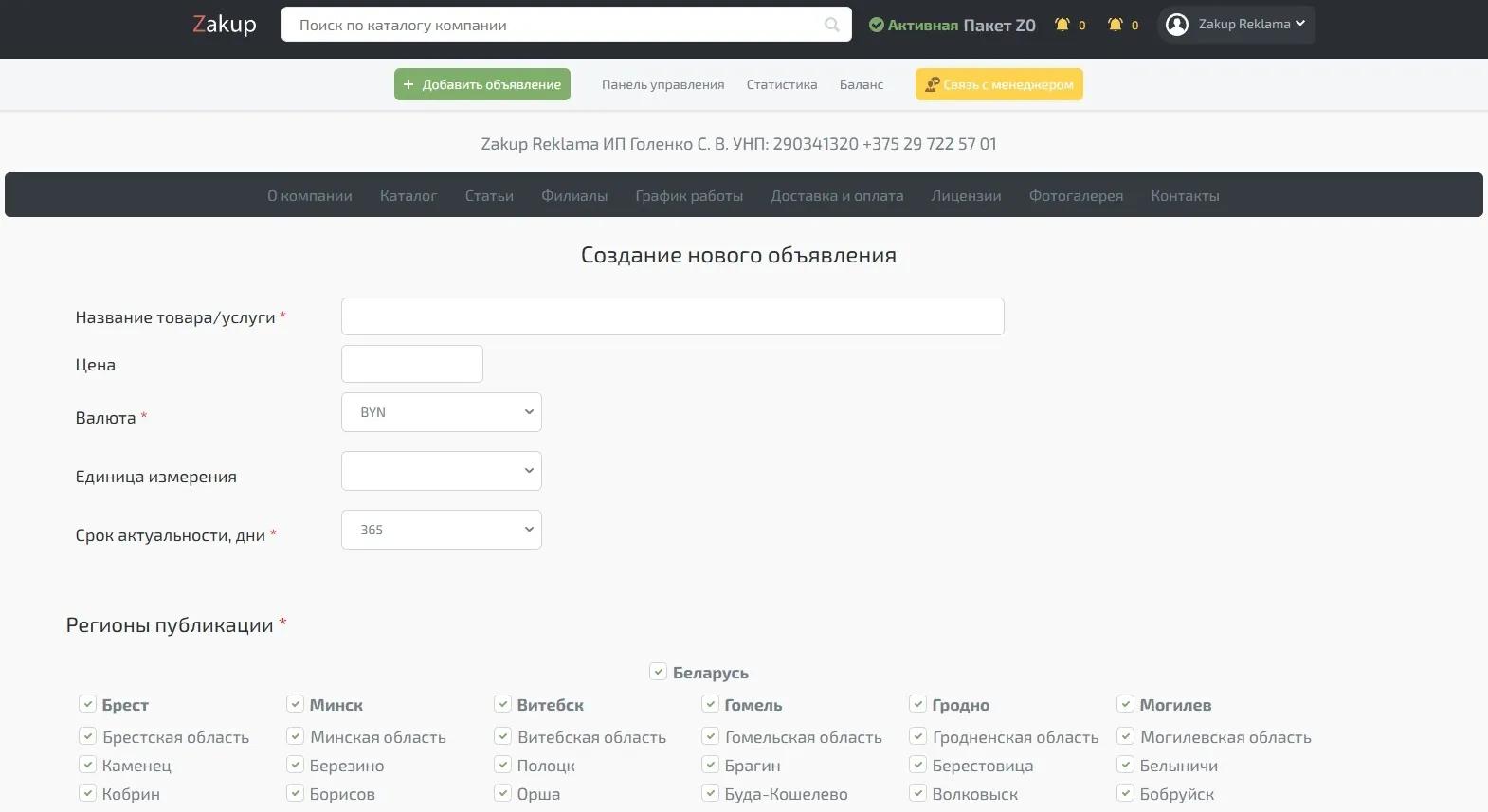
Task: Uncheck Брестская область checkbox
Action: tap(88, 736)
